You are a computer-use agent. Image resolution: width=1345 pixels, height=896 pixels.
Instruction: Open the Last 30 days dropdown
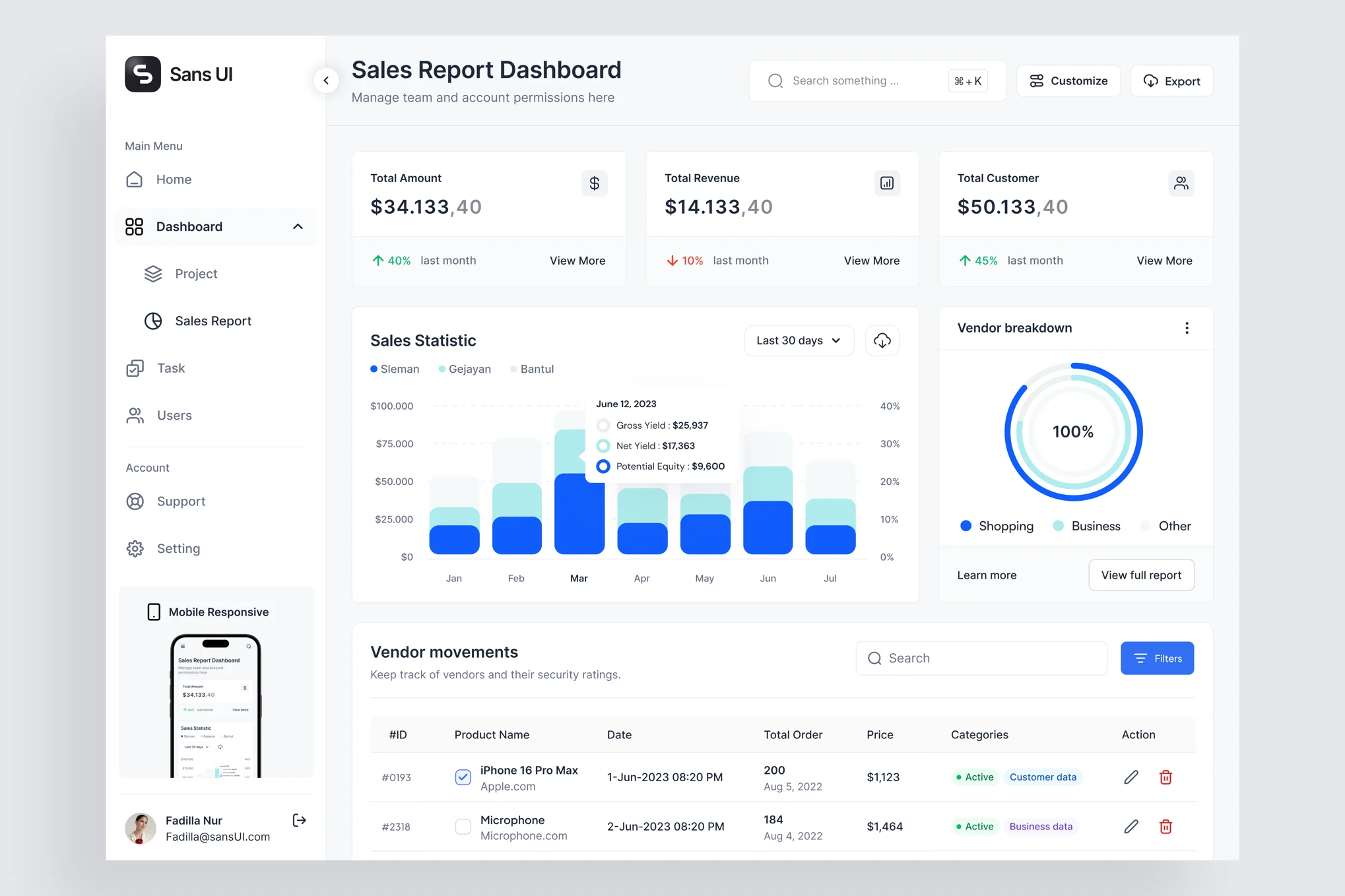coord(799,340)
